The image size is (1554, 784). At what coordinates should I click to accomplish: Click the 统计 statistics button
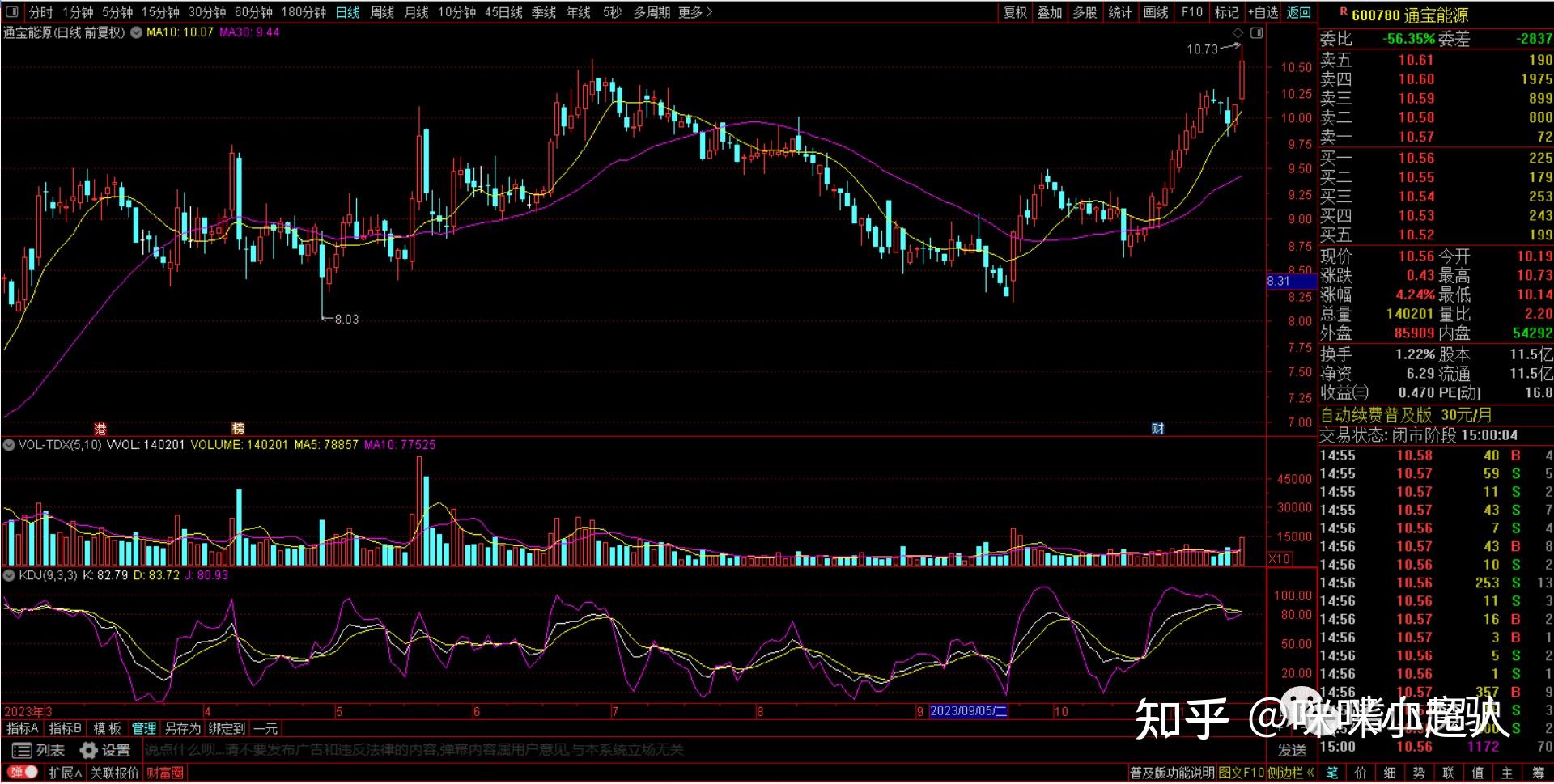[1120, 12]
